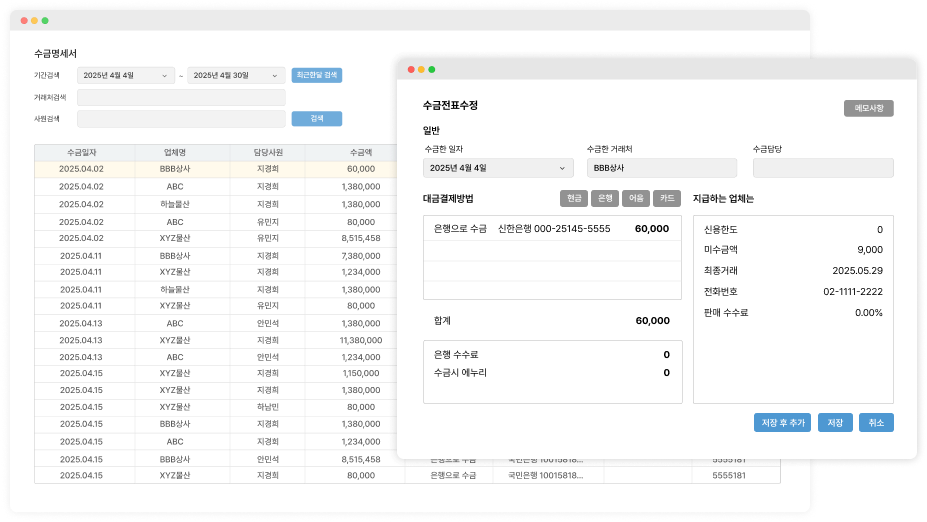The width and height of the screenshot is (927, 522).
Task: Expand end date dropdown 2025년 4월 30일
Action: coord(236,75)
